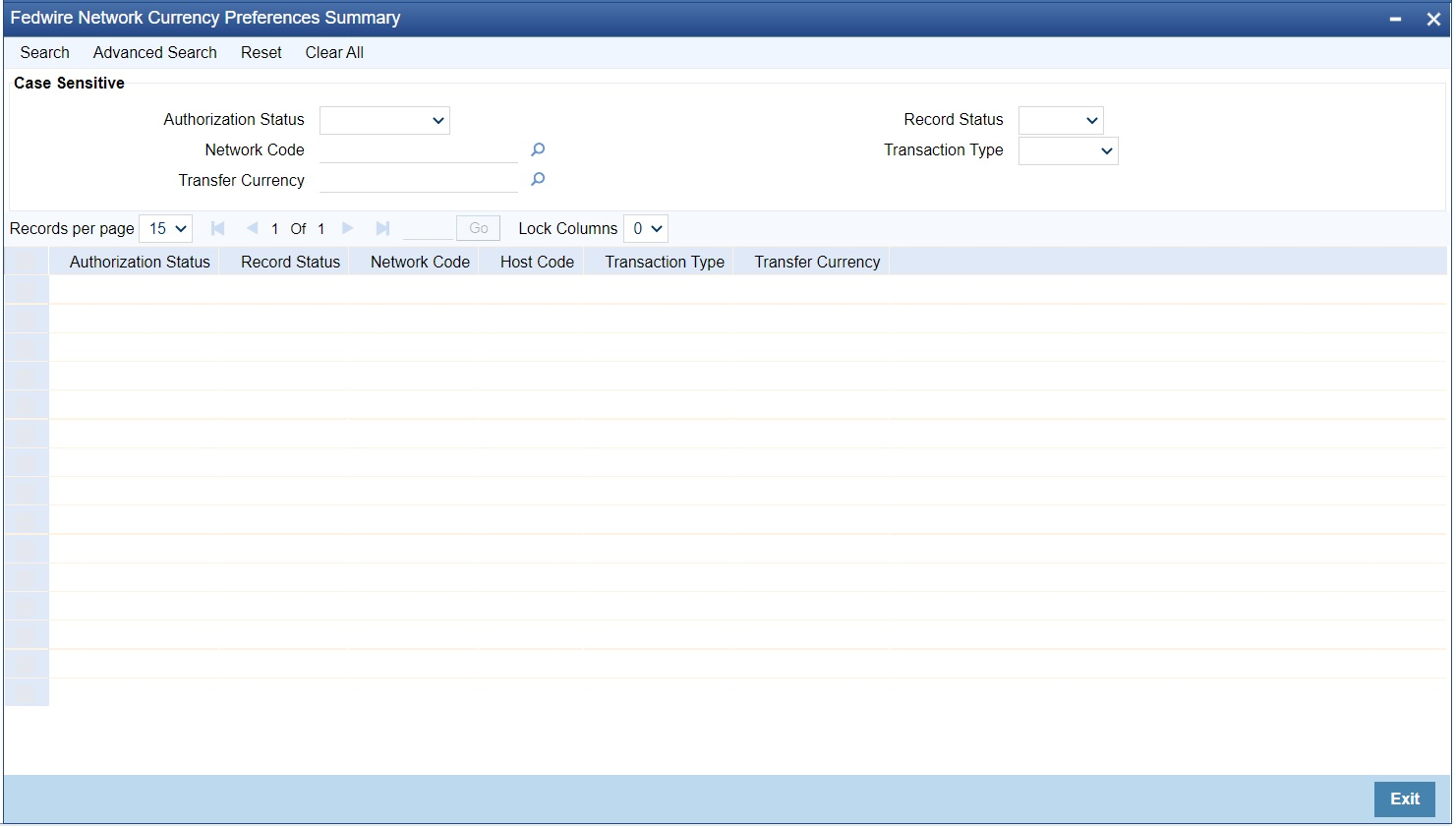
Task: Expand the Authorization Status dropdown
Action: (x=384, y=120)
